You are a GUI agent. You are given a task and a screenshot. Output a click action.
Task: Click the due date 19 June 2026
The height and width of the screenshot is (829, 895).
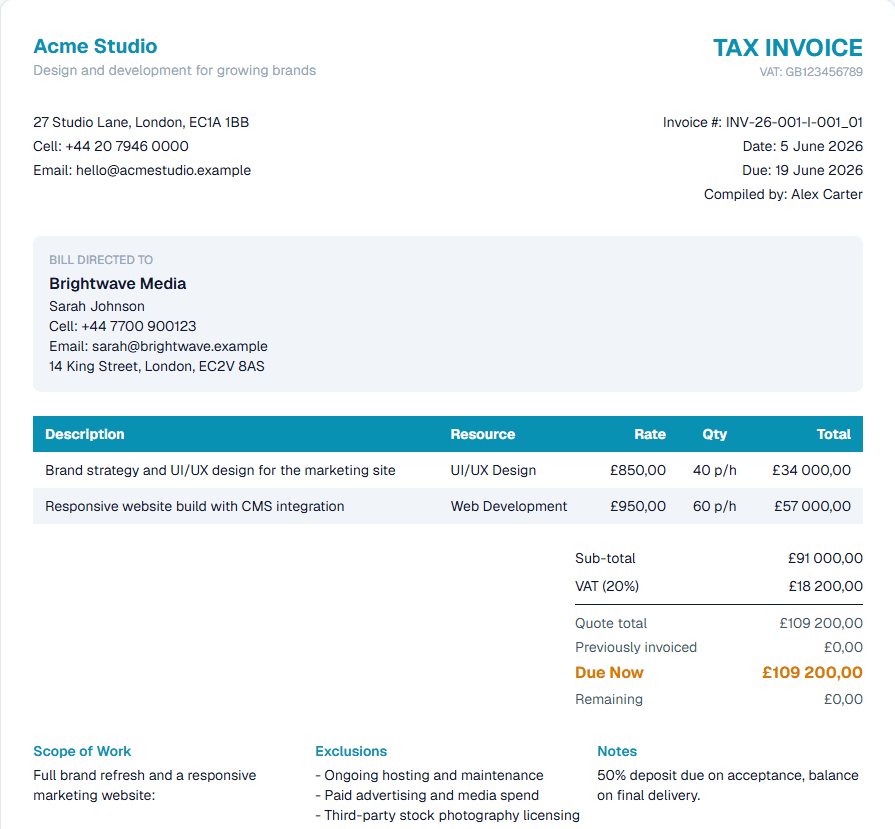point(819,170)
